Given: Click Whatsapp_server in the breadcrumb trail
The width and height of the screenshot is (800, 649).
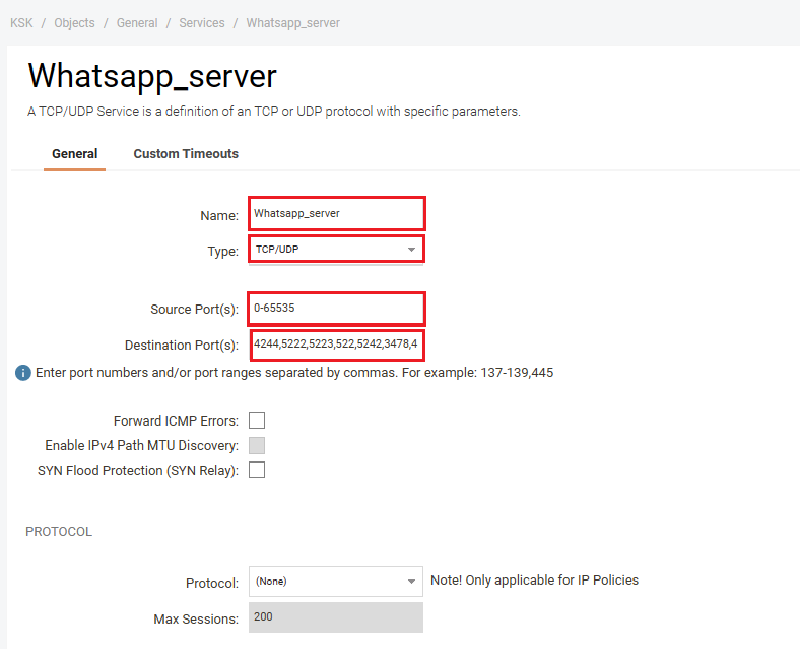Looking at the screenshot, I should click(293, 23).
